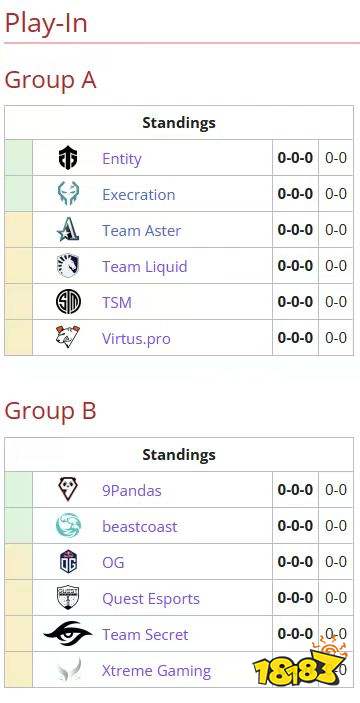Image resolution: width=360 pixels, height=703 pixels.
Task: Click the green cell beside 9Pandas
Action: pyautogui.click(x=18, y=490)
